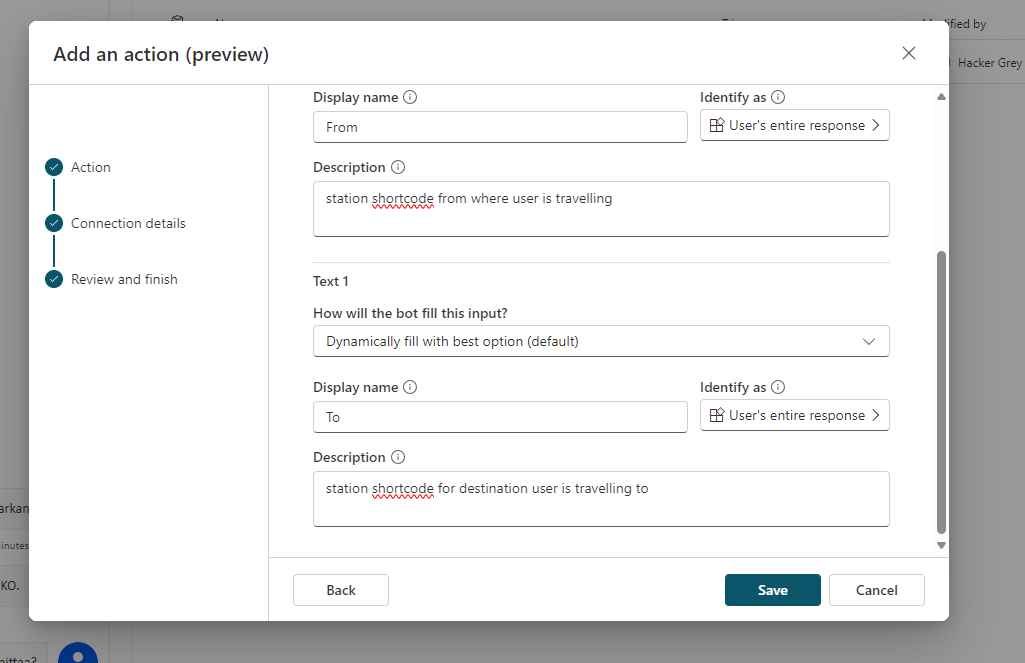Go to the Action step
Viewport: 1025px width, 663px height.
(x=90, y=168)
